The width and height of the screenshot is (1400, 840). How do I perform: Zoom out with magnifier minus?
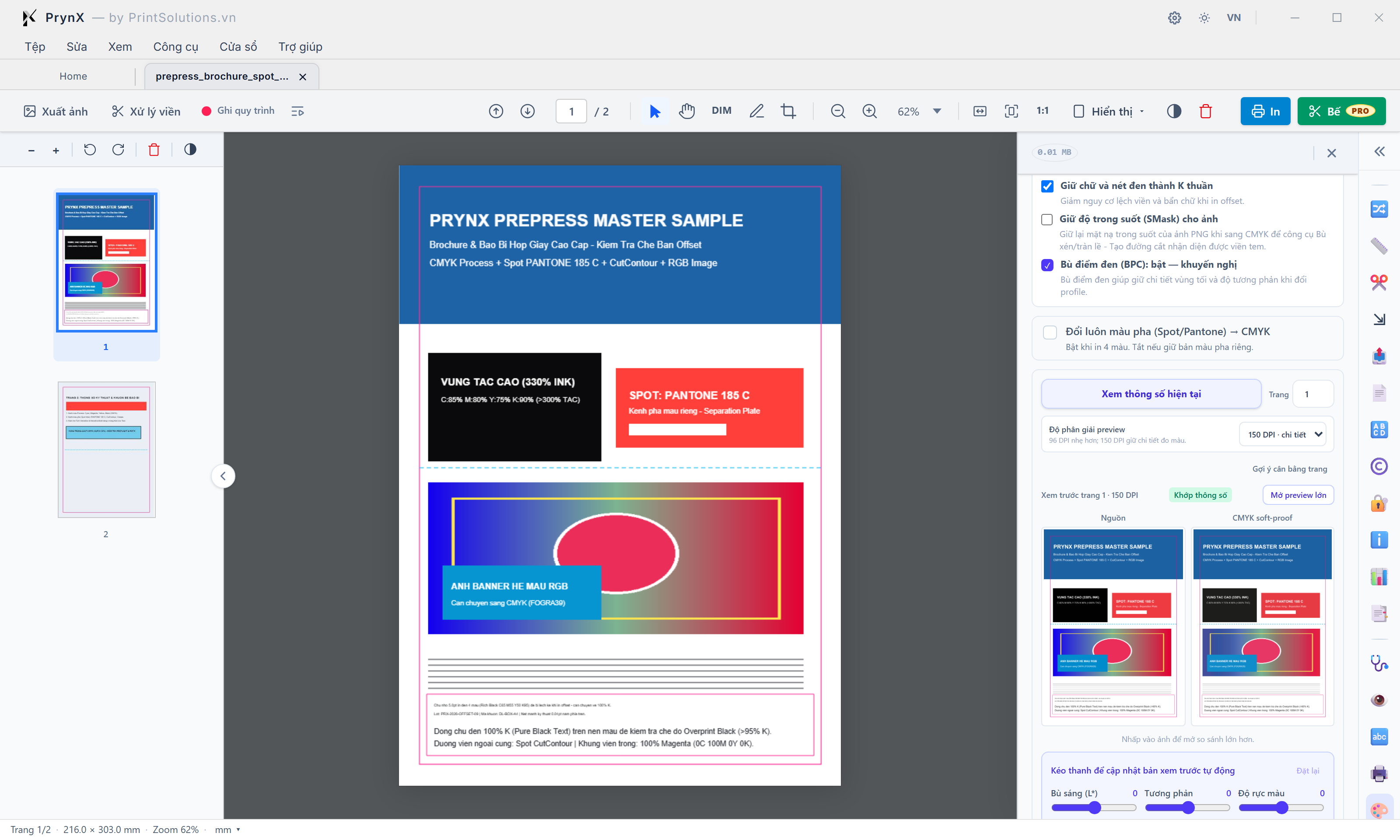838,112
